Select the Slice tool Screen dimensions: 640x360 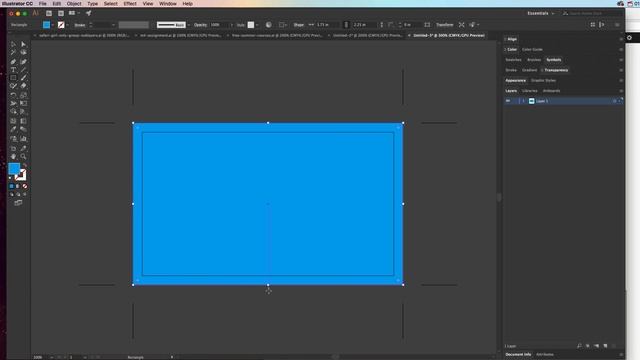tap(23, 148)
